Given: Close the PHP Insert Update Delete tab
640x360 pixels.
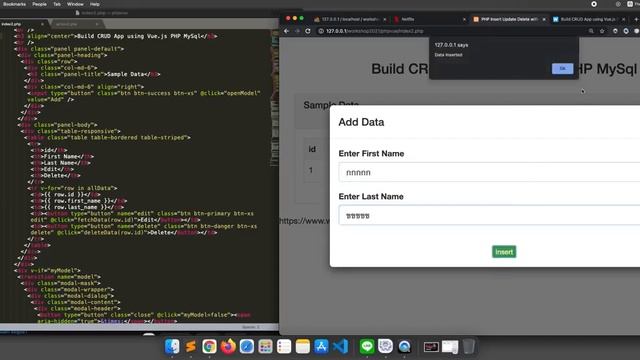Looking at the screenshot, I should 544,19.
